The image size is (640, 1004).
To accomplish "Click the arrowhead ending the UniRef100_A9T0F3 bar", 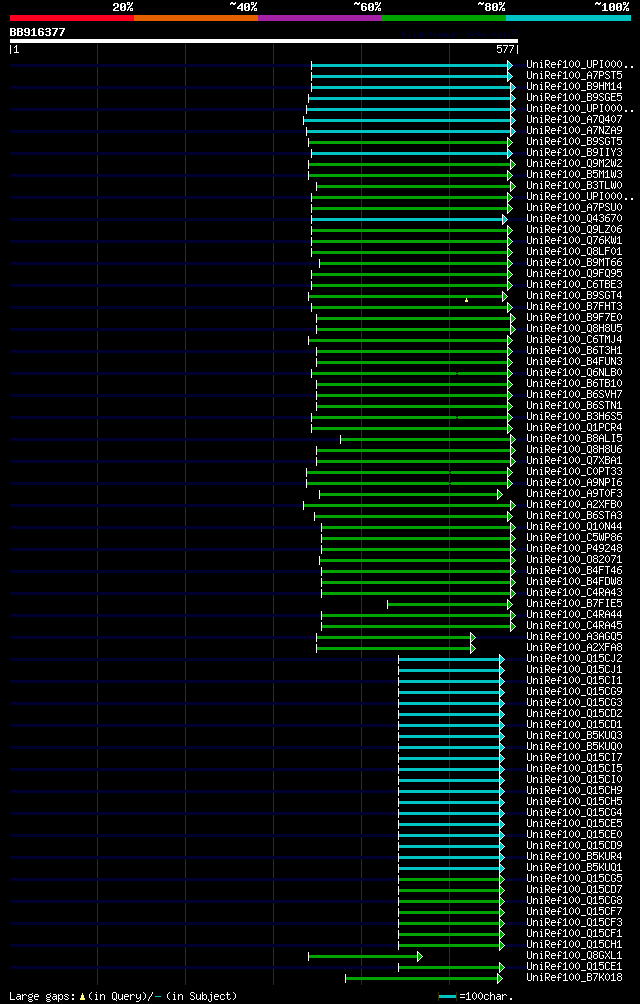I will [500, 494].
